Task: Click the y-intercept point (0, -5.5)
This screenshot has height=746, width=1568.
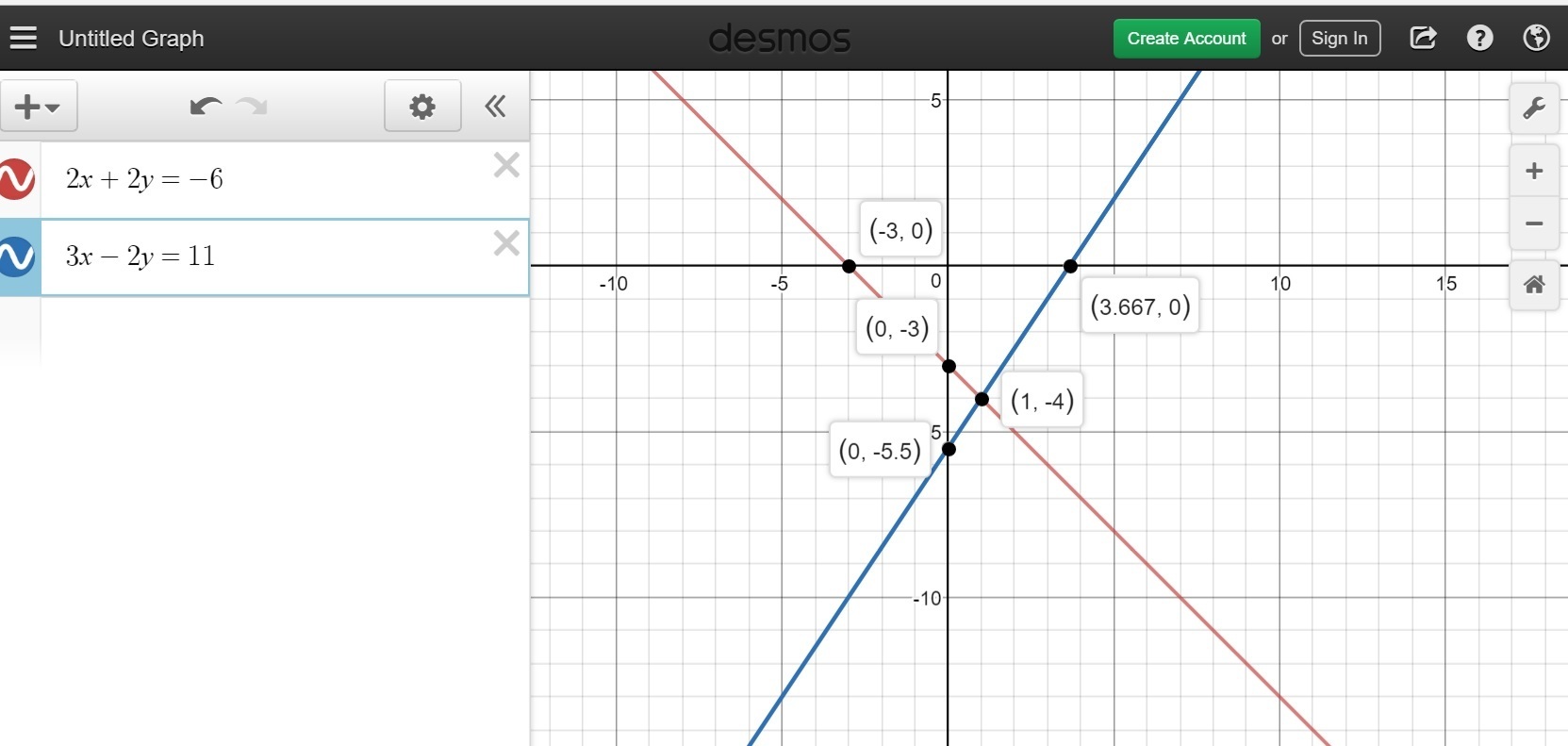Action: click(949, 449)
